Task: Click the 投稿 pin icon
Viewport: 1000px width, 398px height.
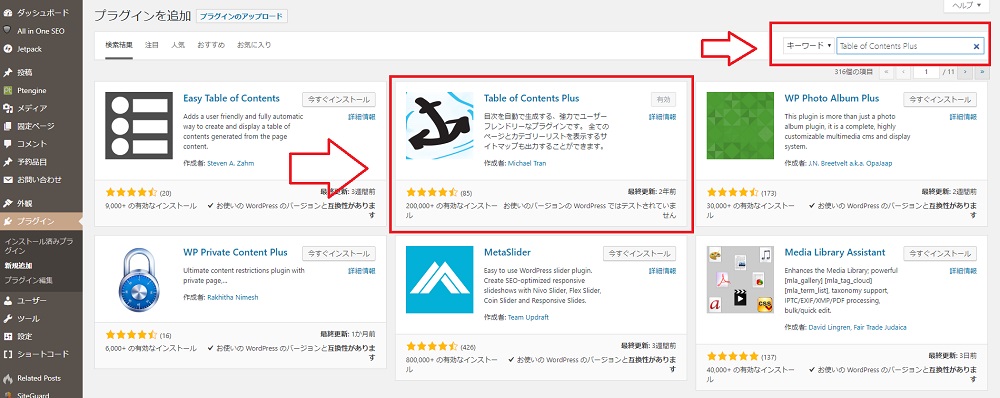Action: [x=8, y=72]
